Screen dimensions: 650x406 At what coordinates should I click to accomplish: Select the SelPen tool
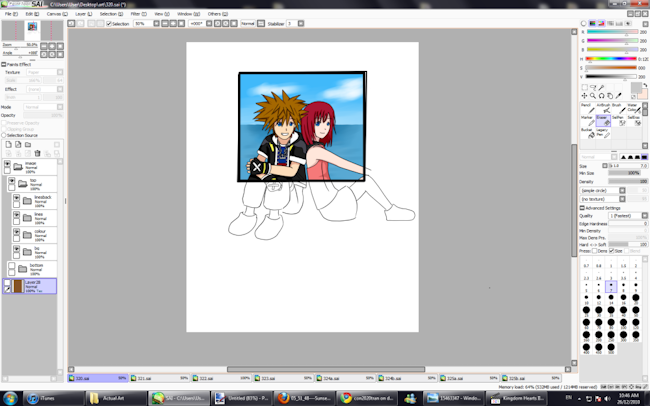click(618, 120)
